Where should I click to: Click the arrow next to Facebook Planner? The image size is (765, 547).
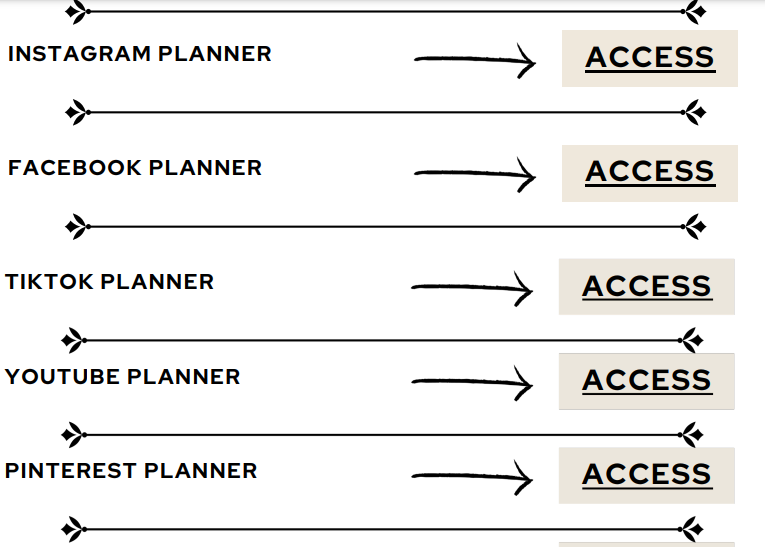pos(475,175)
